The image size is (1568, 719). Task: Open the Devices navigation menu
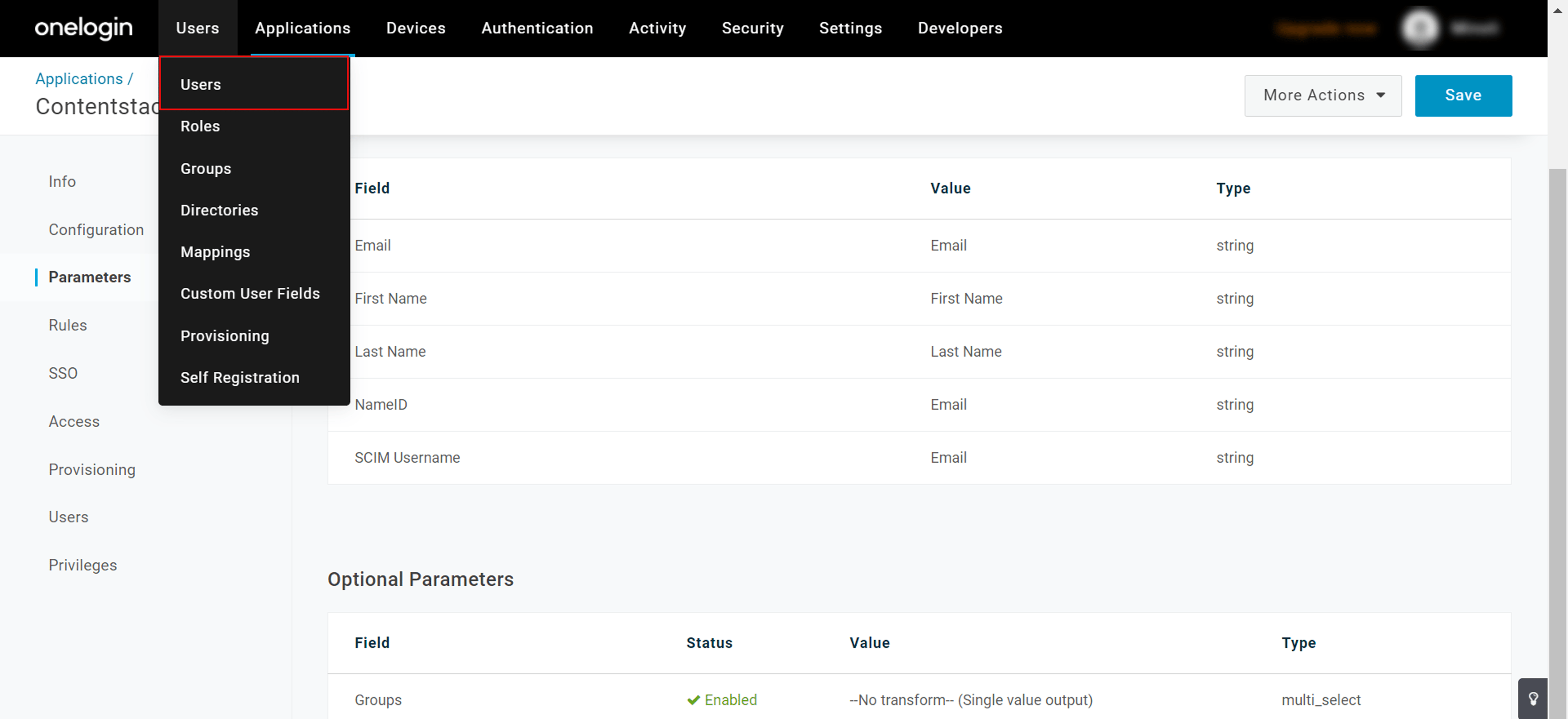tap(416, 28)
